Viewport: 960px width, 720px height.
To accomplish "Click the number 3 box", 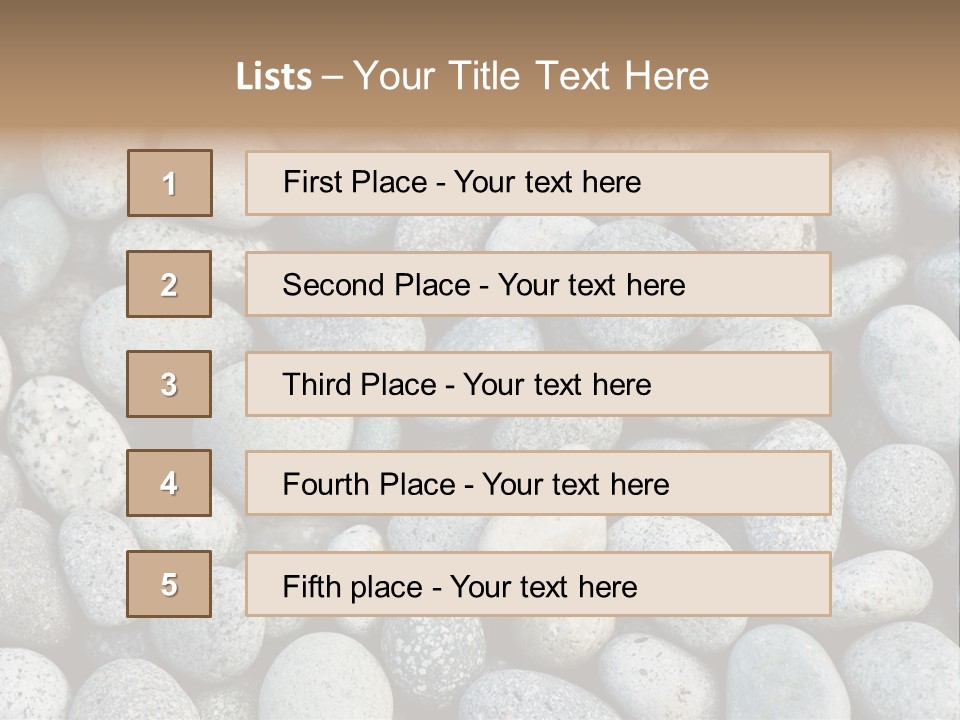I will coord(169,384).
